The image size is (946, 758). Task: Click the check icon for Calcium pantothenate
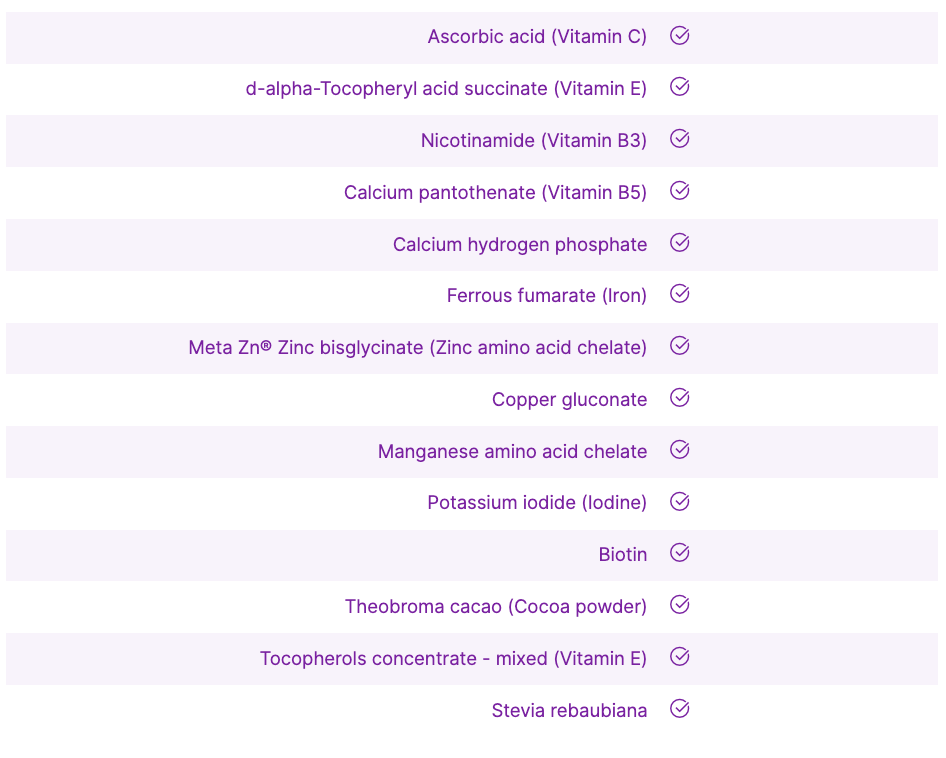[x=680, y=191]
